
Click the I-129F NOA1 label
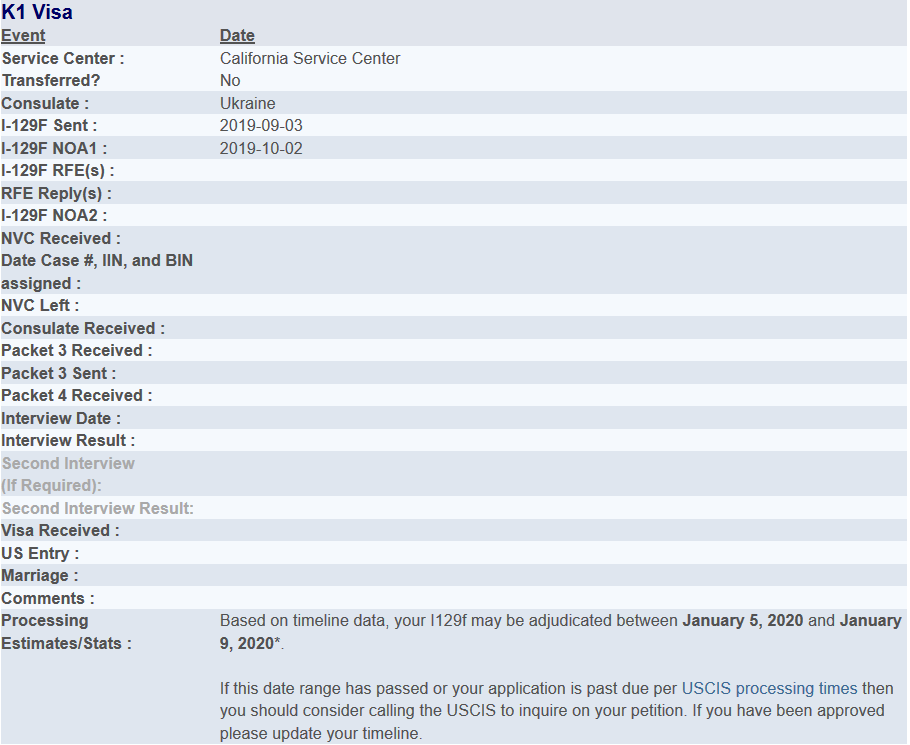click(x=54, y=149)
